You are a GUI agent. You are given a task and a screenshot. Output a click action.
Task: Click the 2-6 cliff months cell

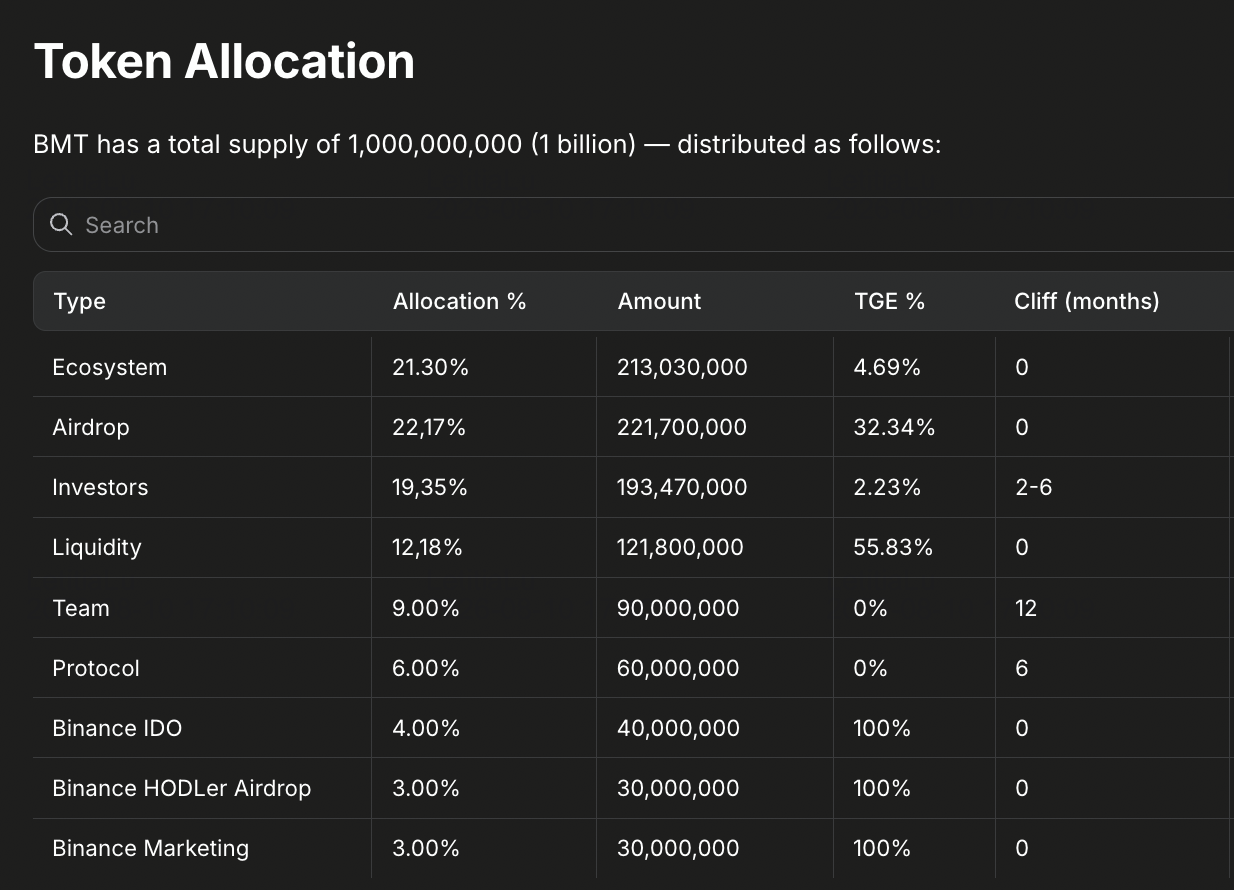coord(1033,487)
